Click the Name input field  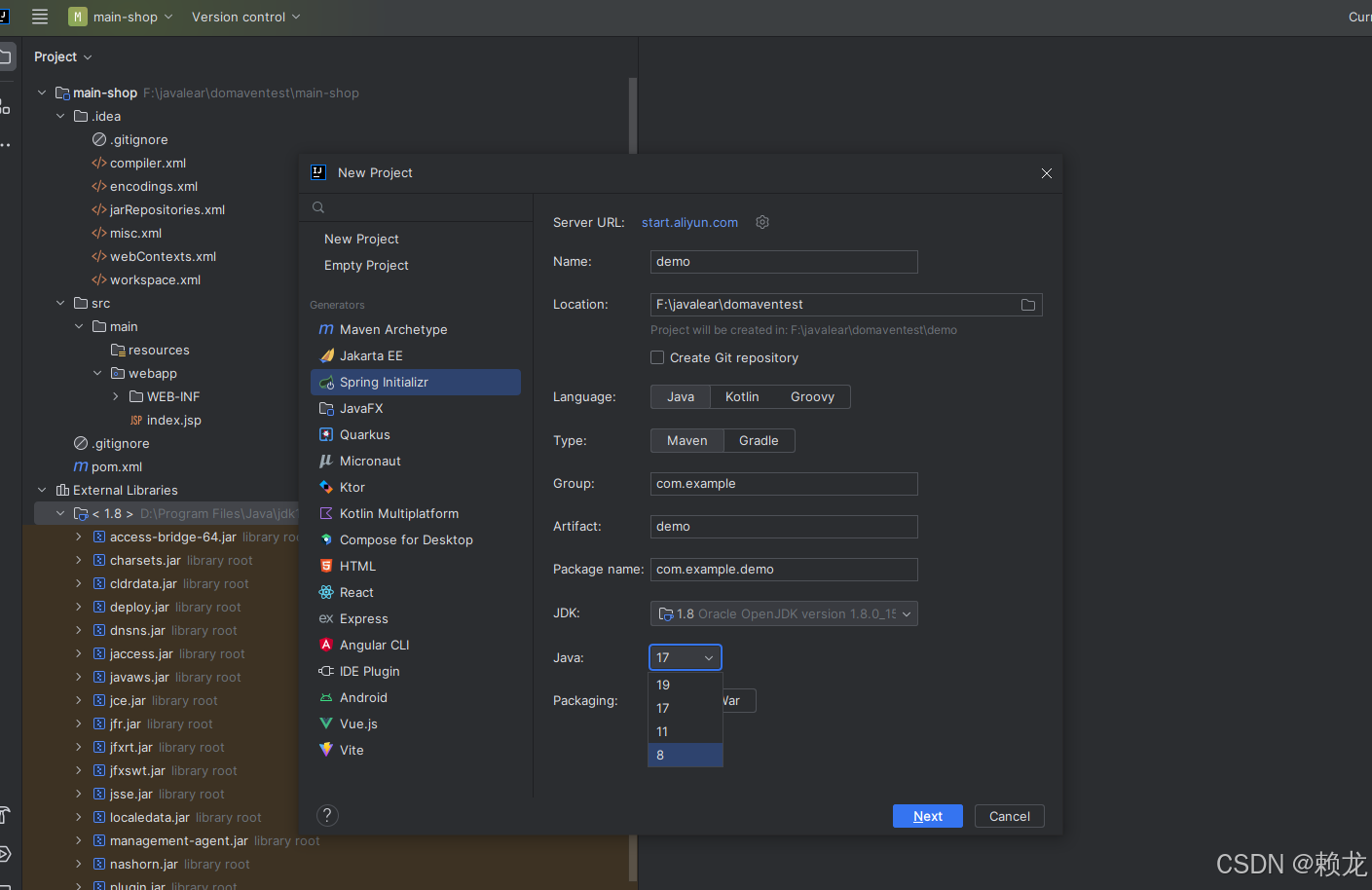coord(784,262)
